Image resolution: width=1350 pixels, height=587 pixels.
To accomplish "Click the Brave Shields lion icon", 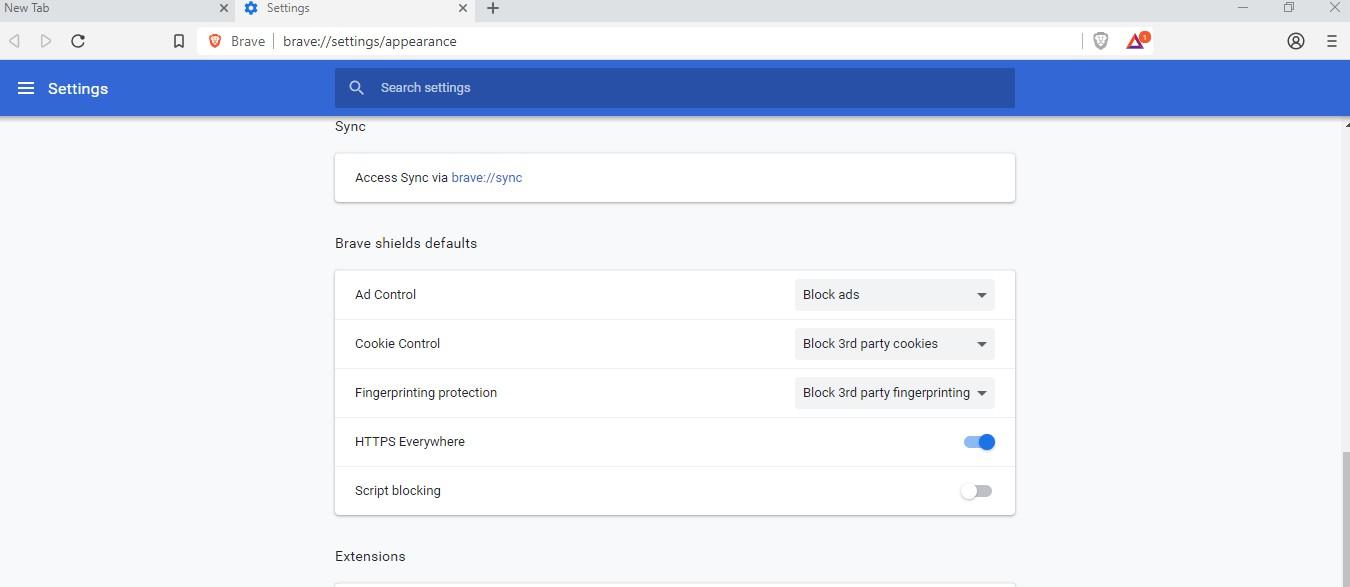I will [x=1100, y=41].
